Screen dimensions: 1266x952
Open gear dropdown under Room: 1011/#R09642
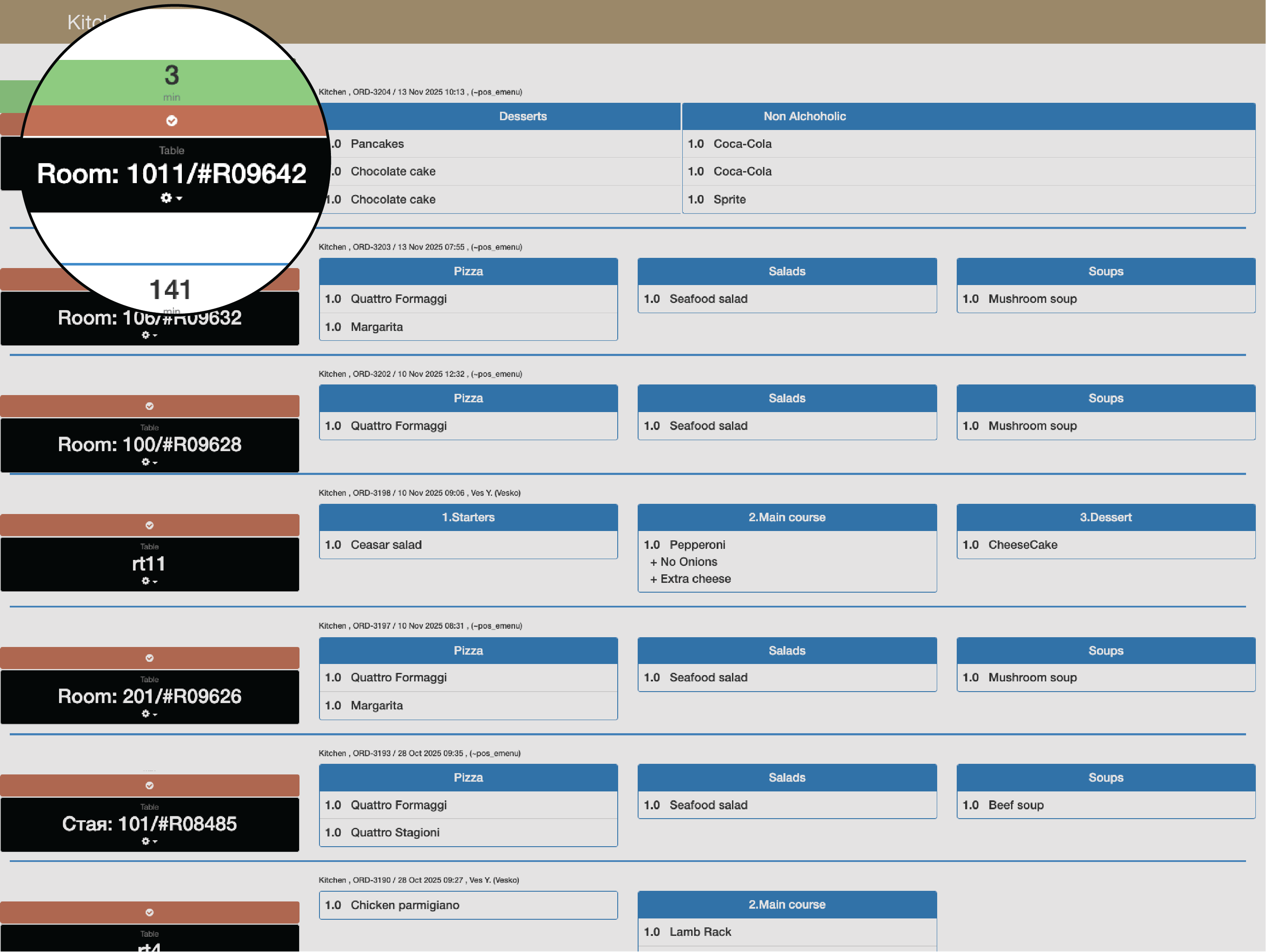click(x=170, y=198)
